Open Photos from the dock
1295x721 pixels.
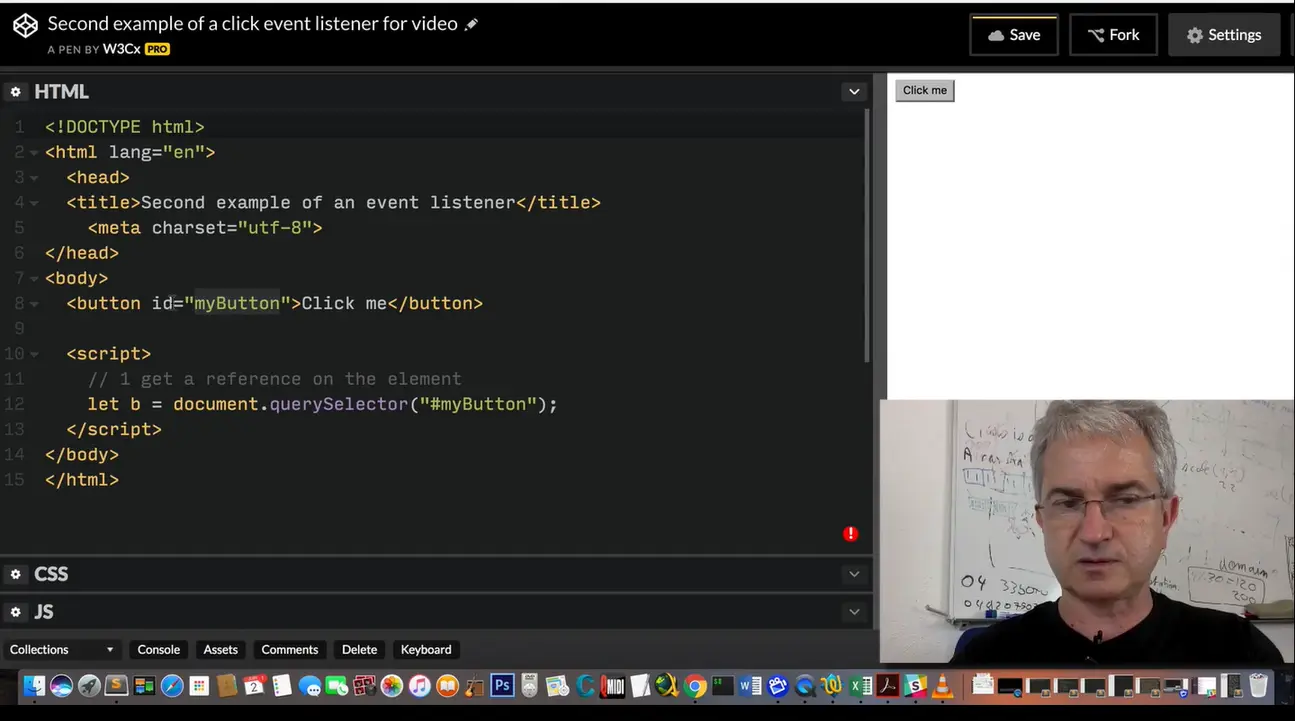[391, 686]
